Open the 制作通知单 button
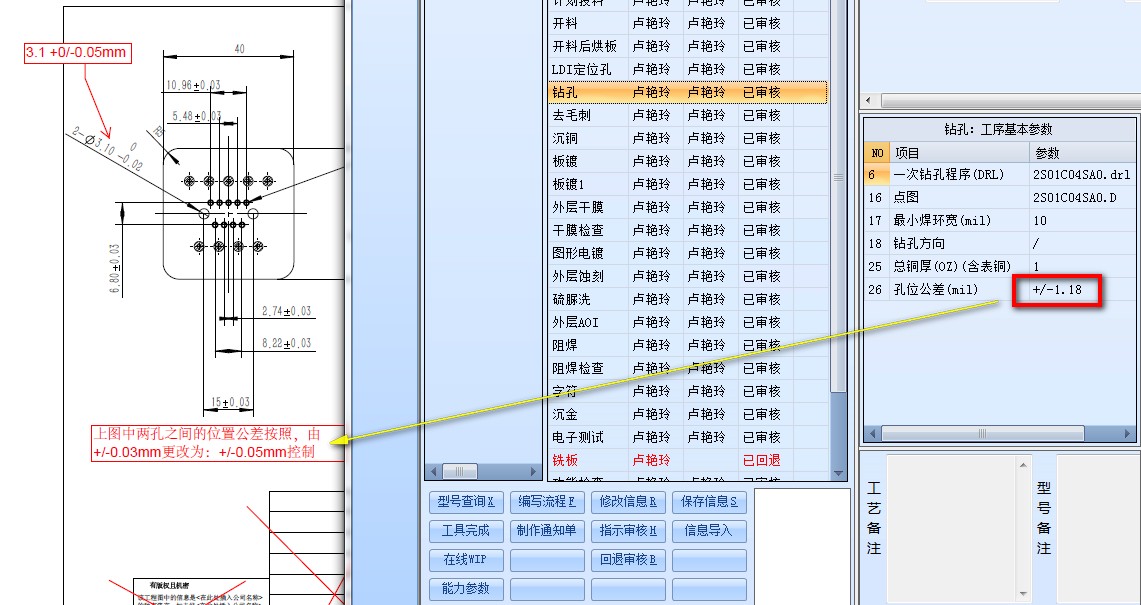This screenshot has height=605, width=1141. pos(546,531)
